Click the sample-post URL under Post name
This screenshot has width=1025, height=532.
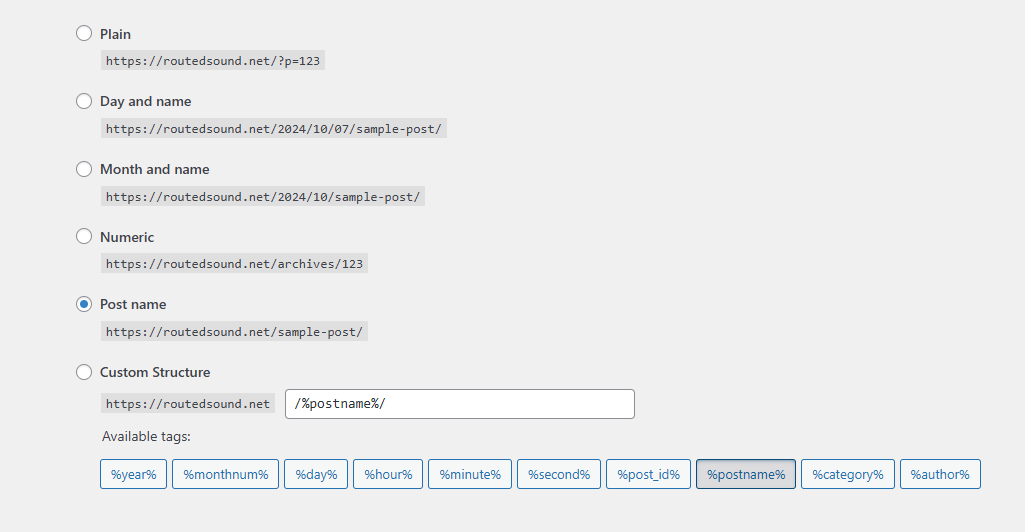234,332
